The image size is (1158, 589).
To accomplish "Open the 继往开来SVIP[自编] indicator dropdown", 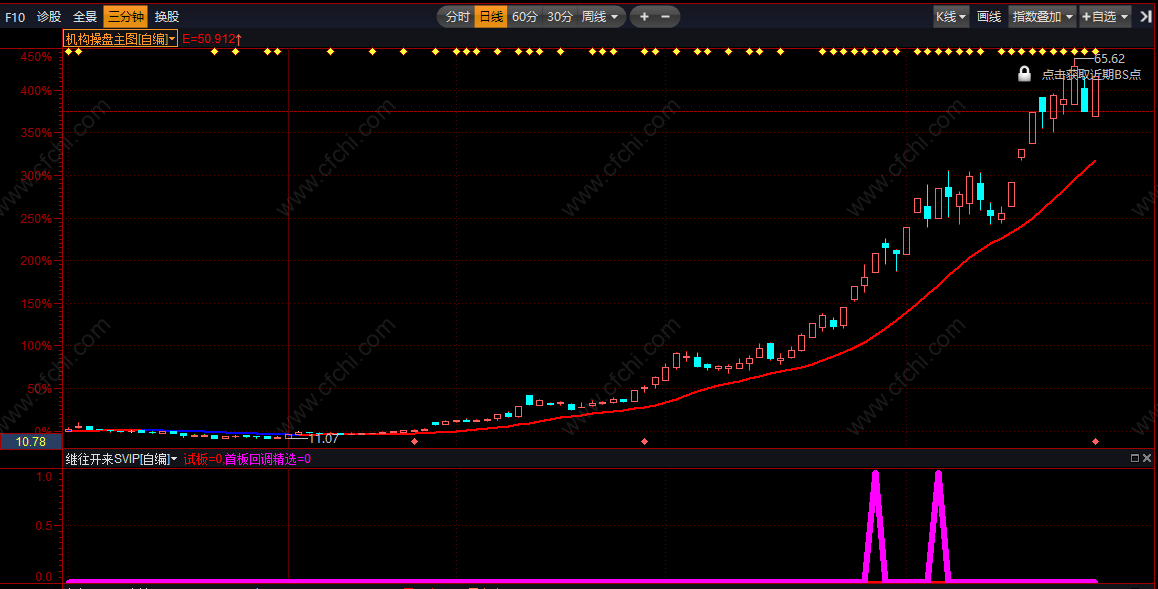I will 121,459.
